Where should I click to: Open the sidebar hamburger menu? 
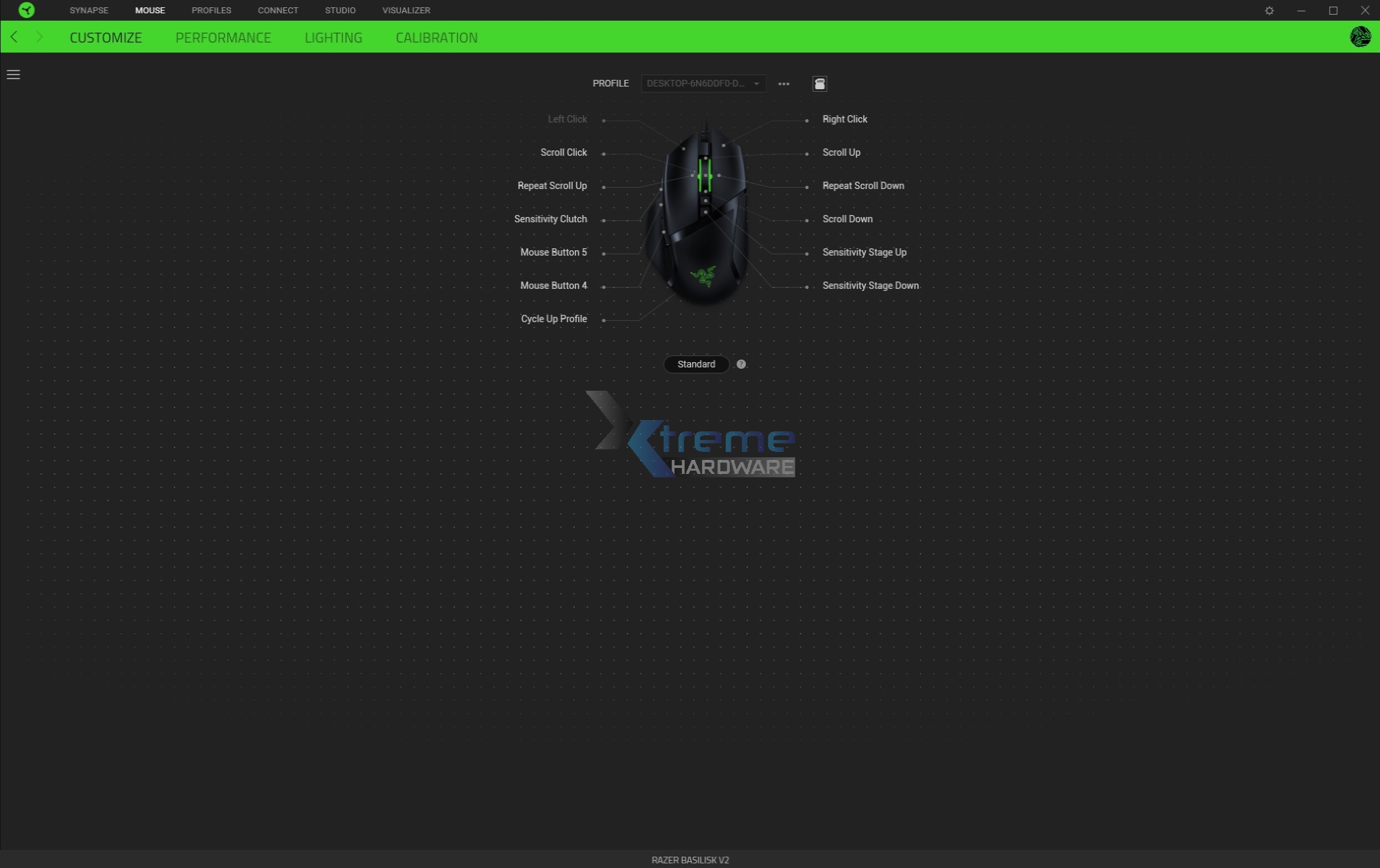tap(13, 75)
